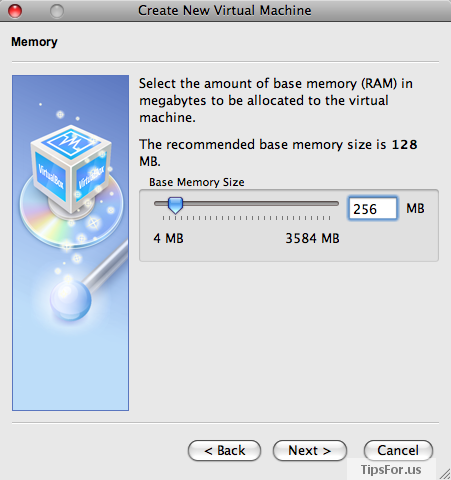Go to the Next wizard step
The width and height of the screenshot is (451, 480).
[x=310, y=451]
